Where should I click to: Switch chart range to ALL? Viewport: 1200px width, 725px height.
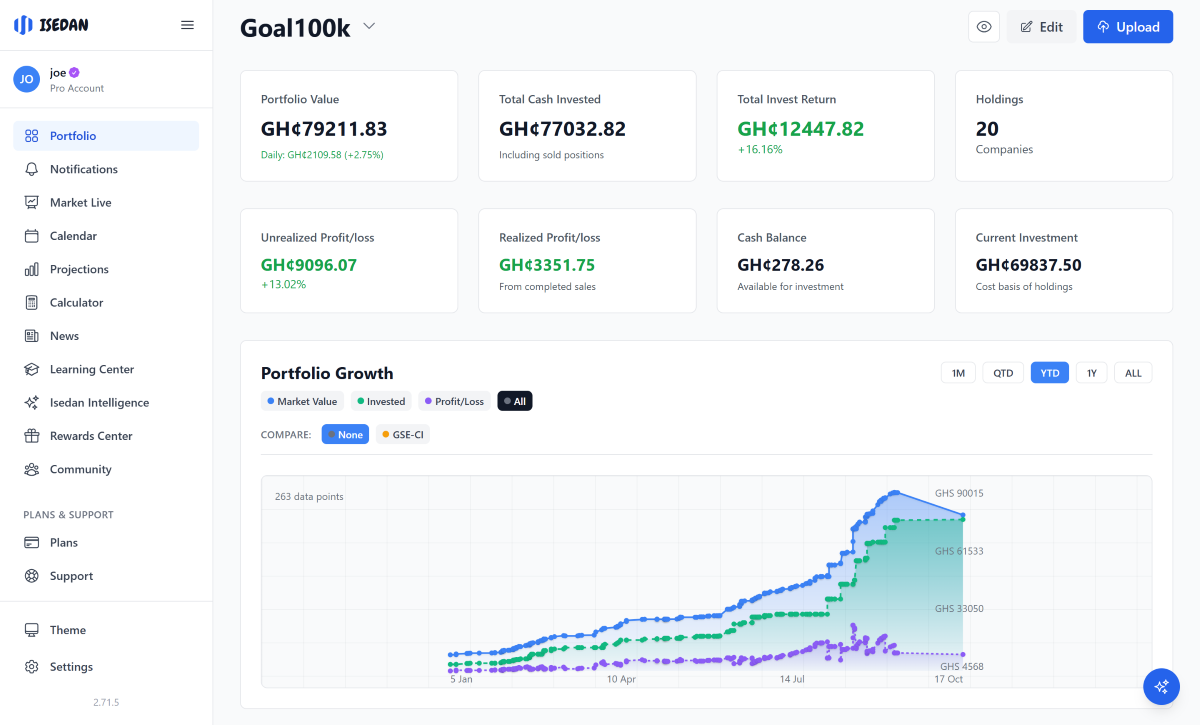pyautogui.click(x=1133, y=373)
